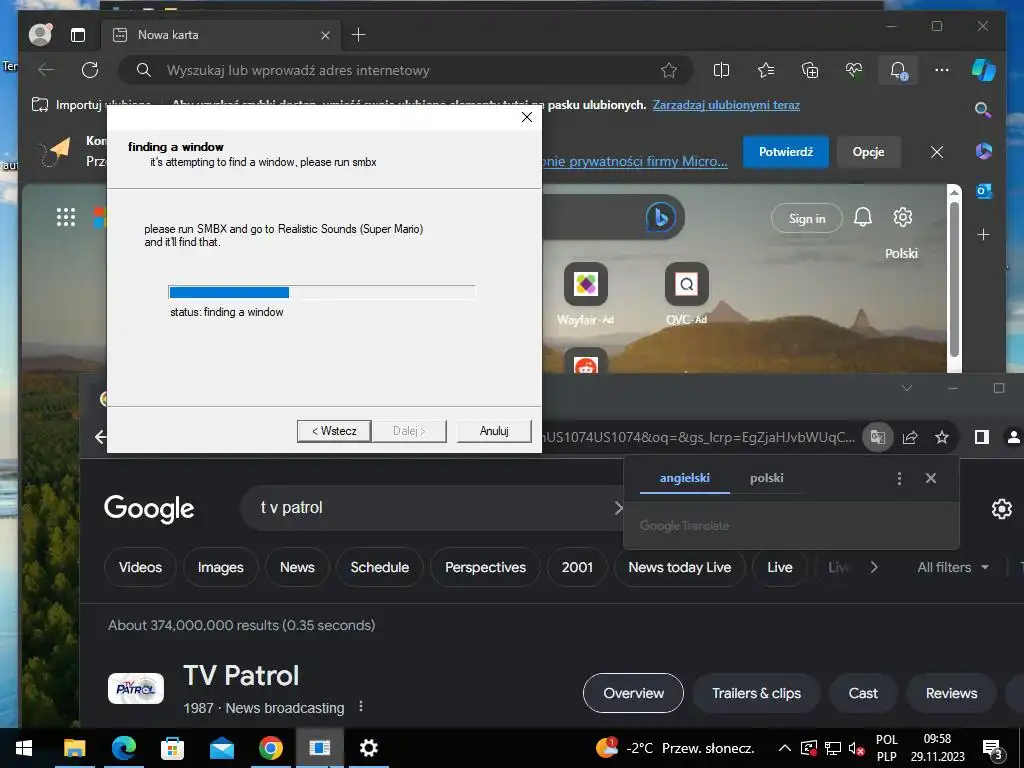Open translate popup options menu

[899, 479]
